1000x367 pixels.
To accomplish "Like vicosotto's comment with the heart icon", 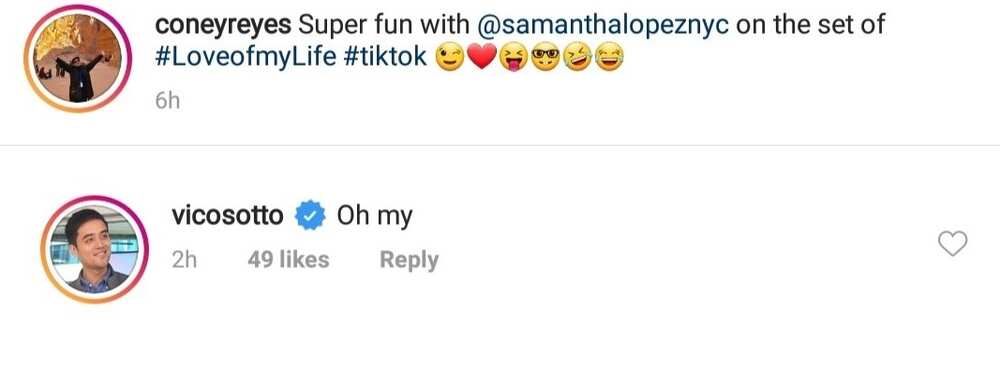I will (953, 243).
